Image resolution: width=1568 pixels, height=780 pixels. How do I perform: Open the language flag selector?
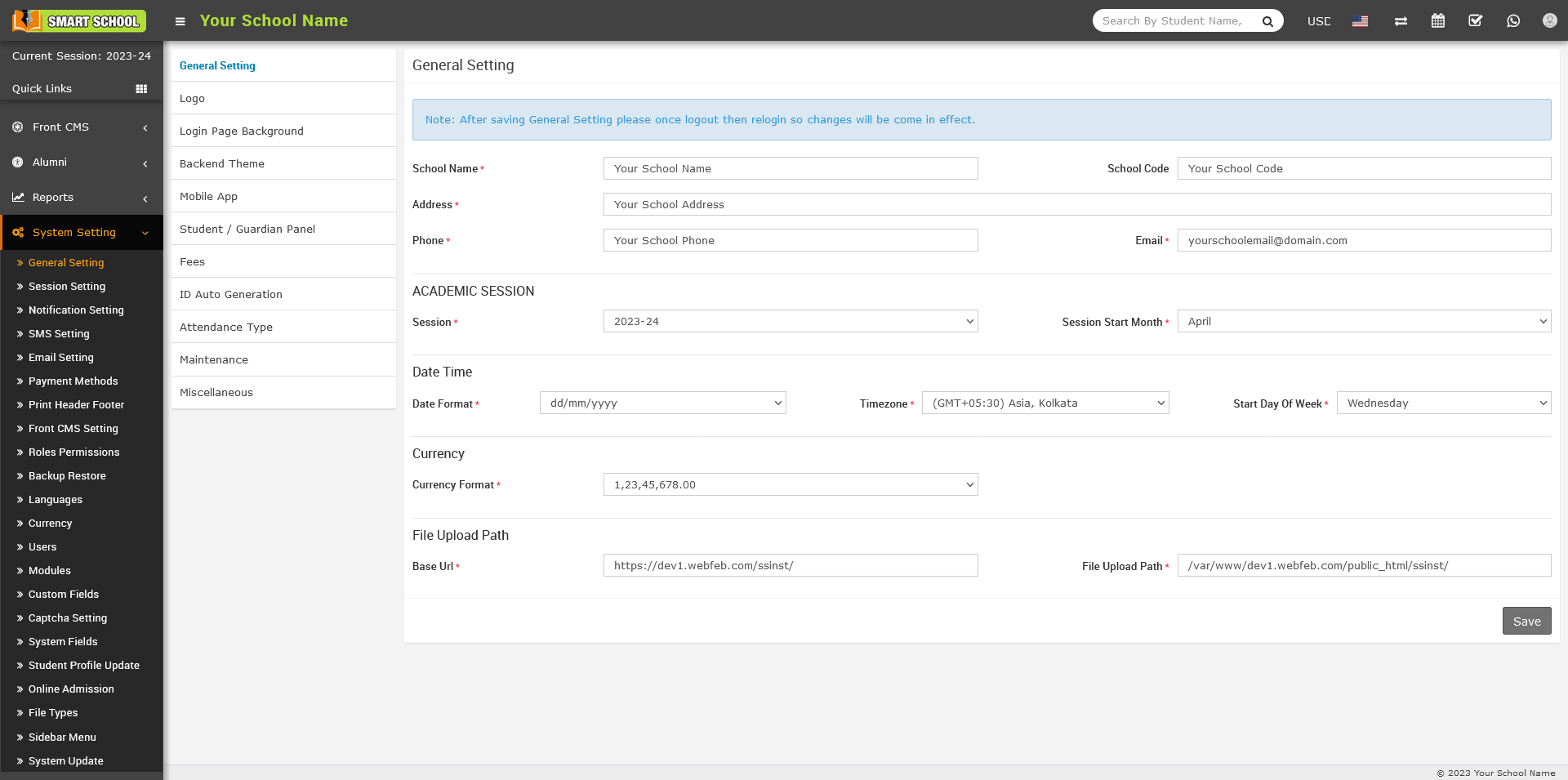(x=1360, y=21)
